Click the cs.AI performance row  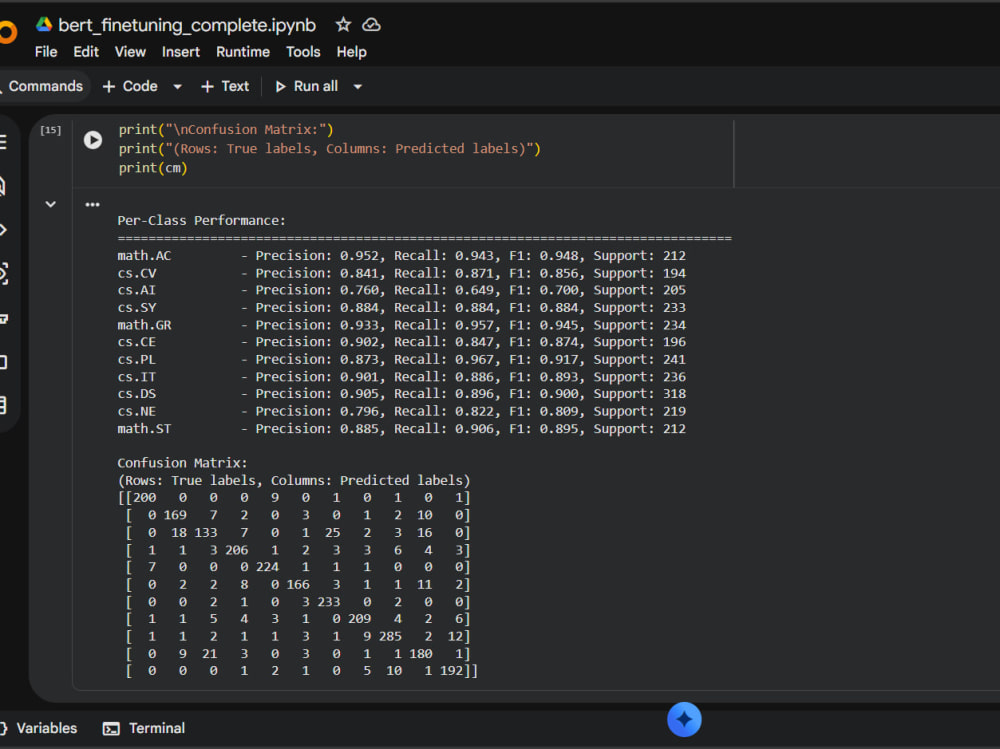[401, 290]
